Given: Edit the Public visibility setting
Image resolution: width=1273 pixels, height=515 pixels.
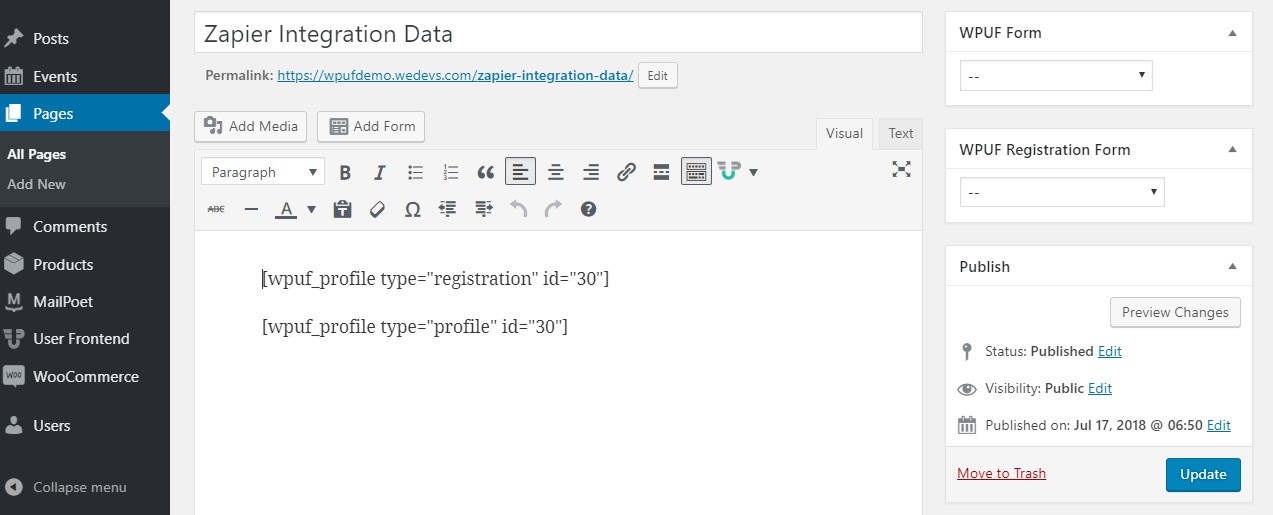Looking at the screenshot, I should (x=1099, y=388).
